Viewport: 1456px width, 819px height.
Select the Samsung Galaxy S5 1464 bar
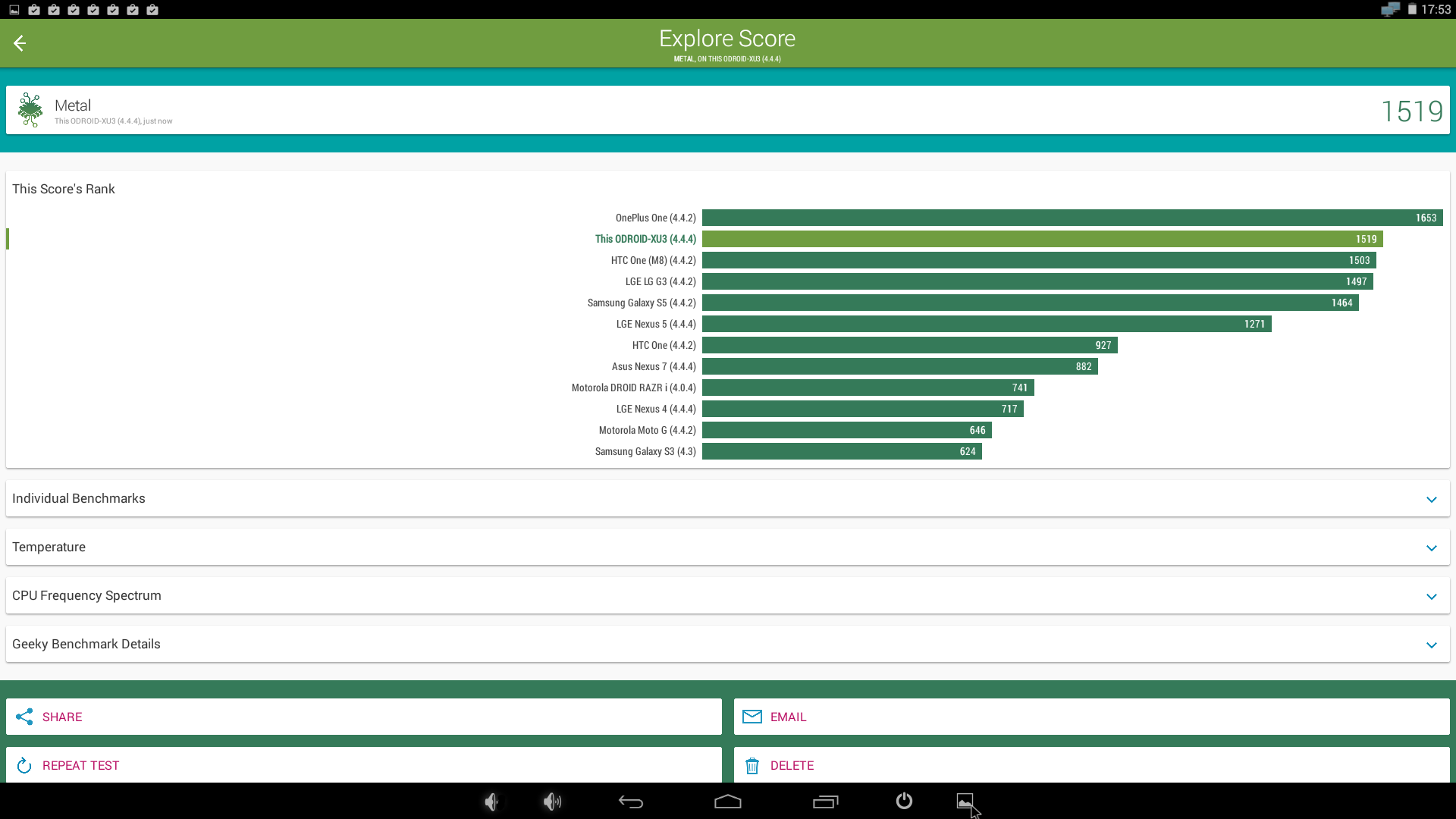1031,303
